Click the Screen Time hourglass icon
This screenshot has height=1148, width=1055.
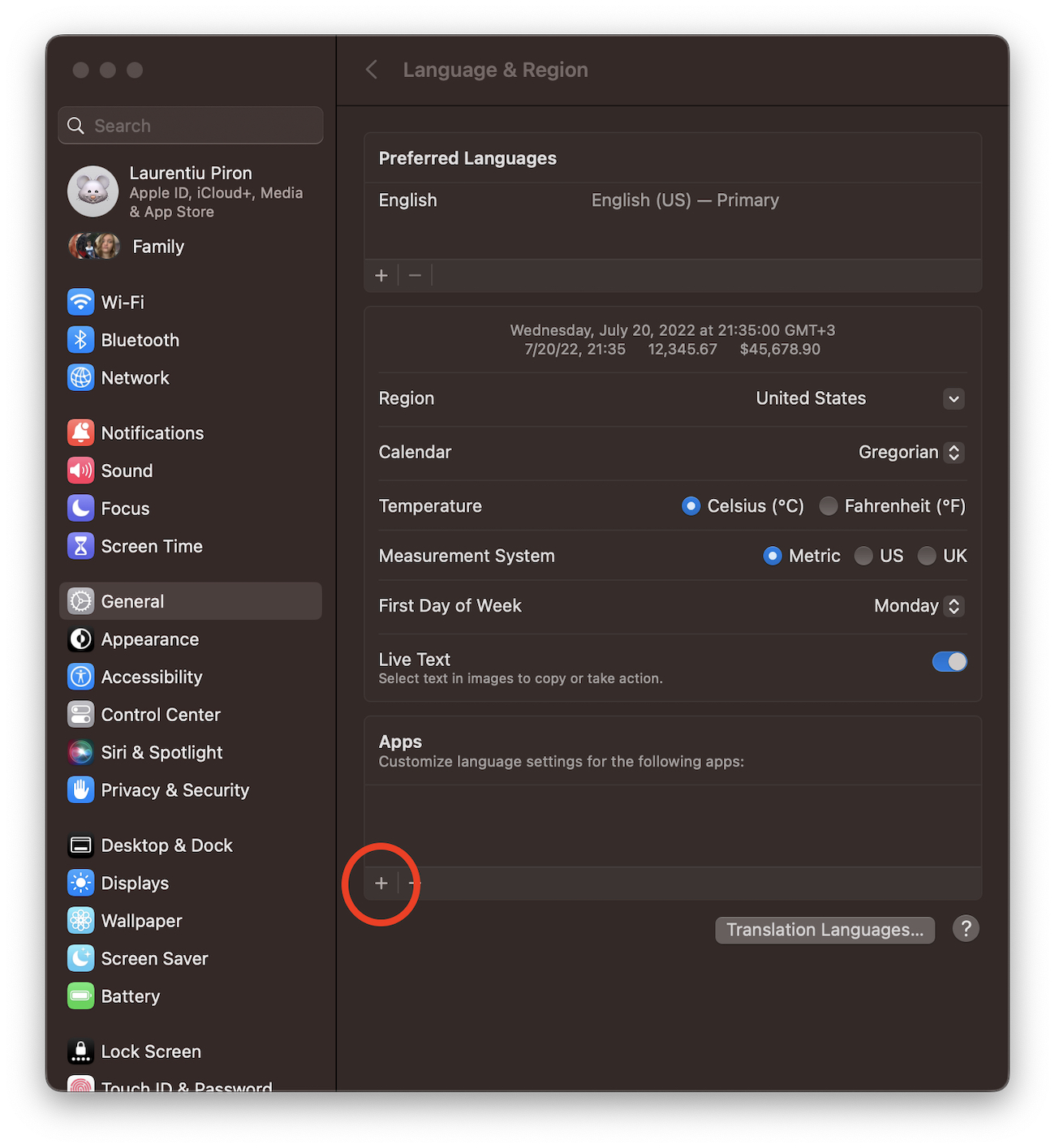point(80,546)
